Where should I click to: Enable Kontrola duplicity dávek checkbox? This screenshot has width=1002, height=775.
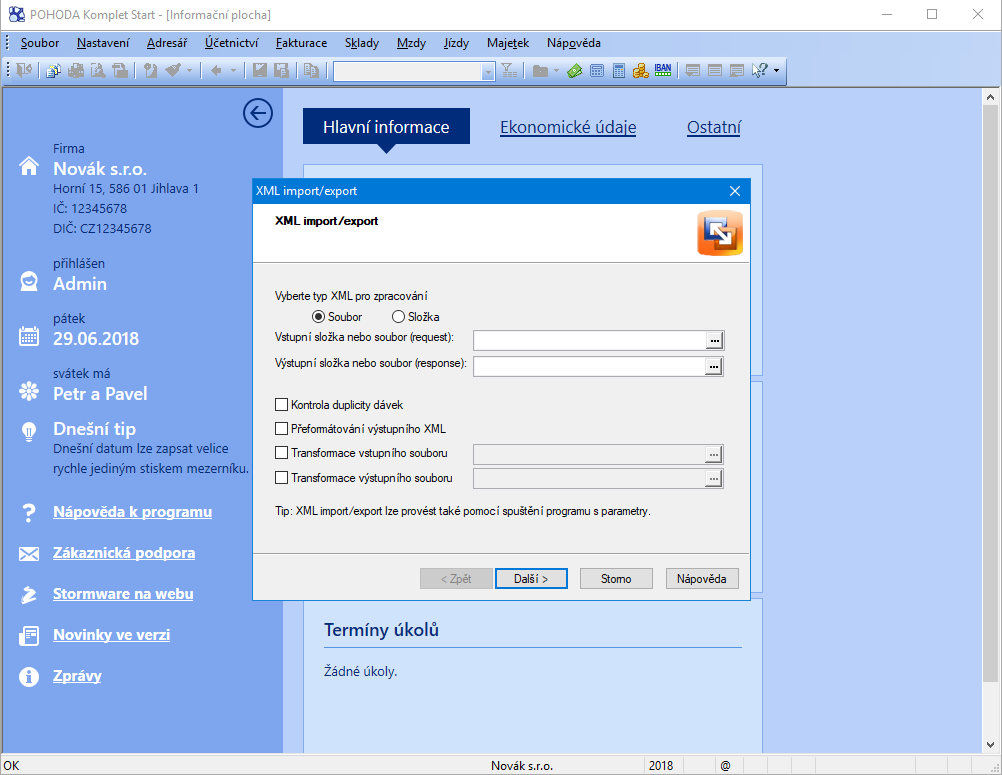point(281,404)
